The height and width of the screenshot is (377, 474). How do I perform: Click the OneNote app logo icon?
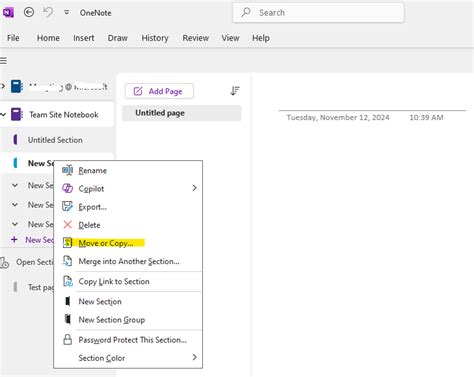click(8, 13)
